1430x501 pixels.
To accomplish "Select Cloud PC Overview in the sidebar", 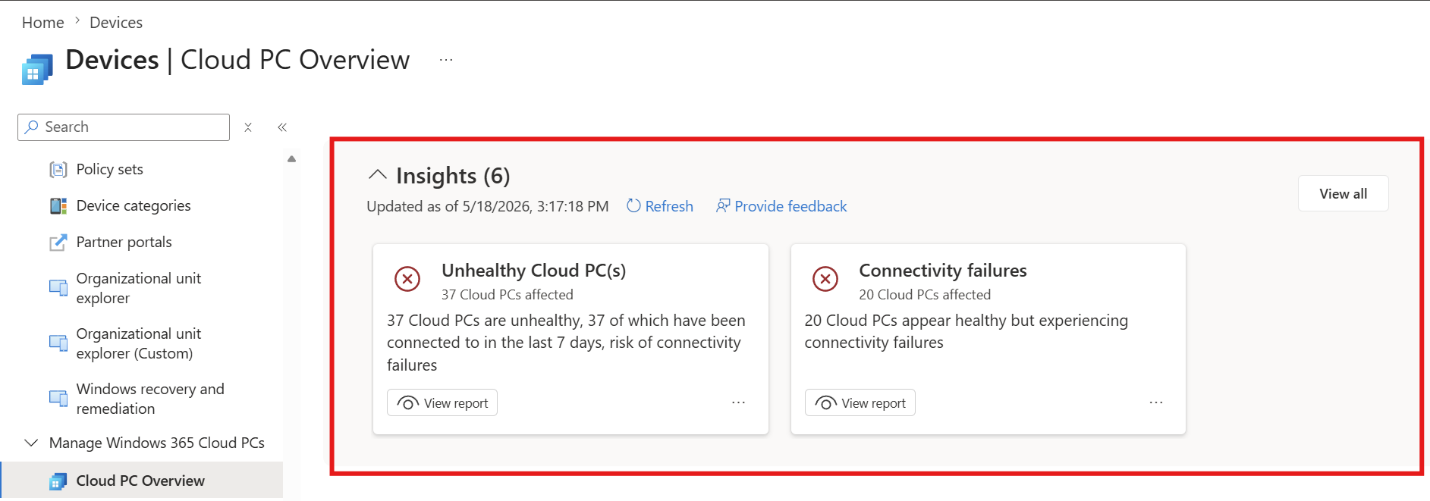I will pyautogui.click(x=142, y=481).
